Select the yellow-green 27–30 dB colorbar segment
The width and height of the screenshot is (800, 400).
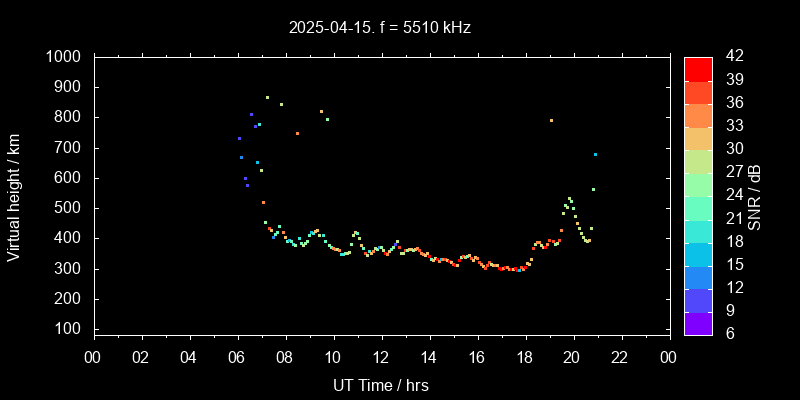pos(698,161)
